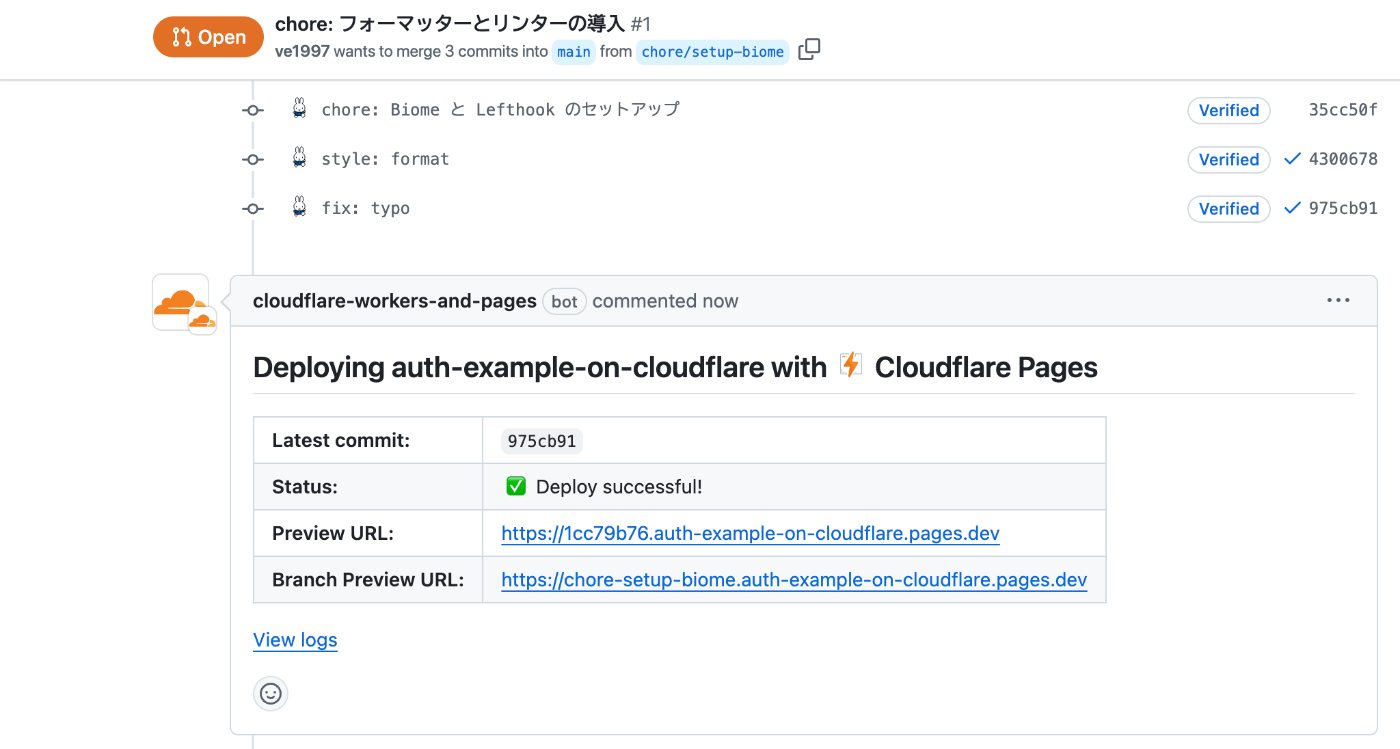The width and height of the screenshot is (1400, 749).
Task: Open the chore/setup-biome branch link
Action: (713, 52)
